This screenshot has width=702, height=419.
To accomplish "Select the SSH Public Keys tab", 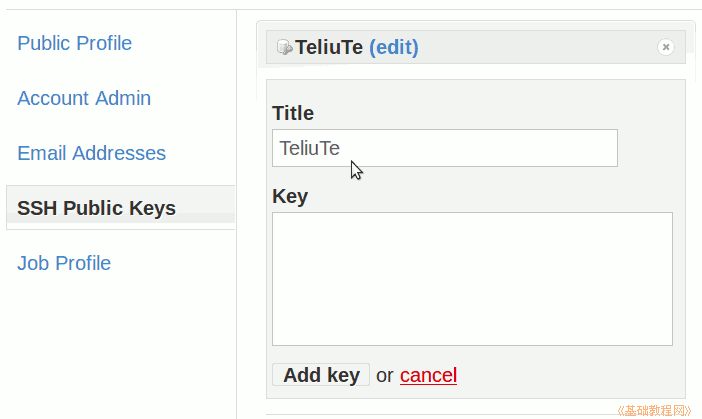I will coord(96,208).
